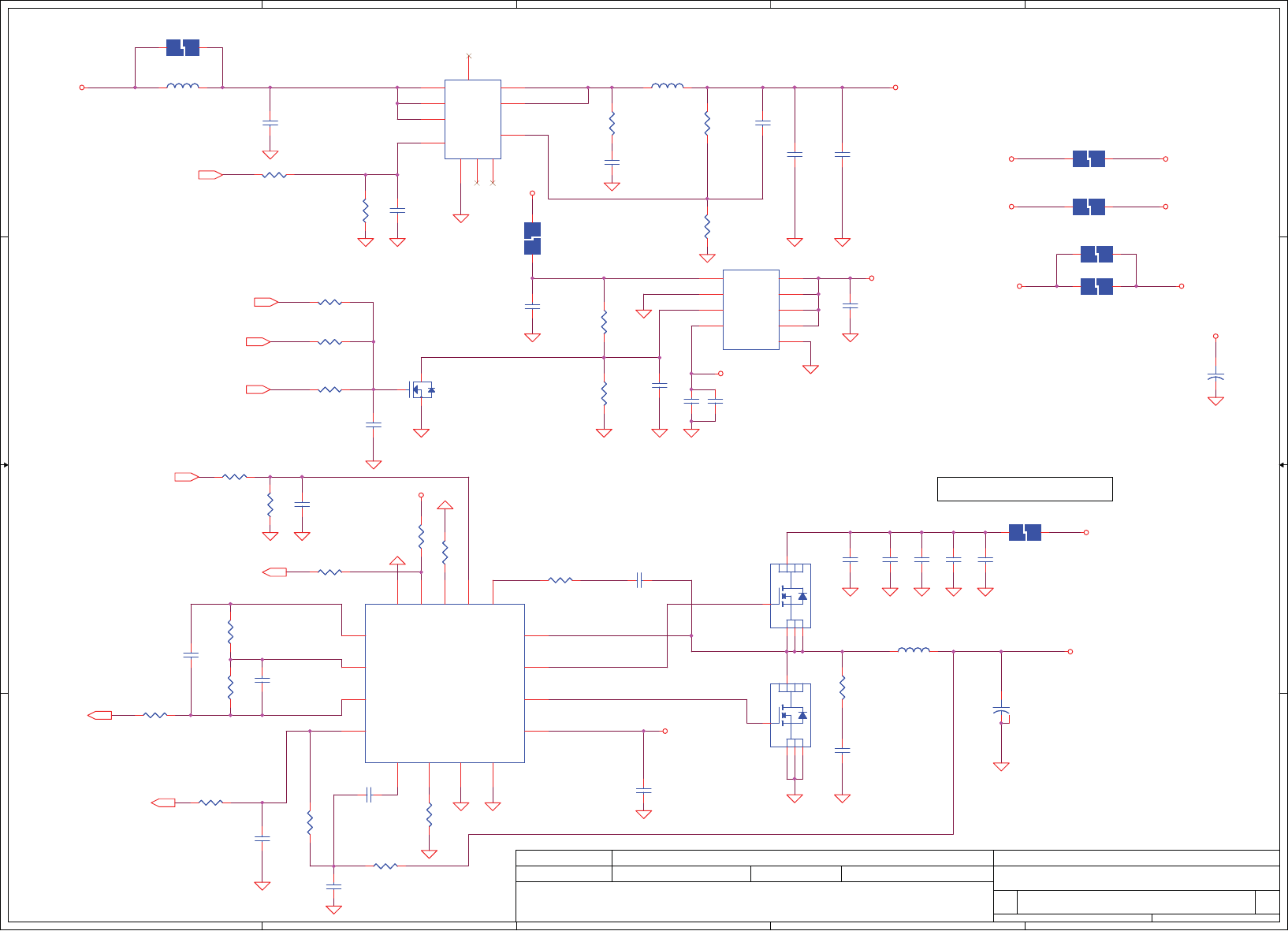Viewport: 1288px width, 931px height.
Task: Select the off-page port feeding the top IC enable resistor
Action: [x=210, y=175]
